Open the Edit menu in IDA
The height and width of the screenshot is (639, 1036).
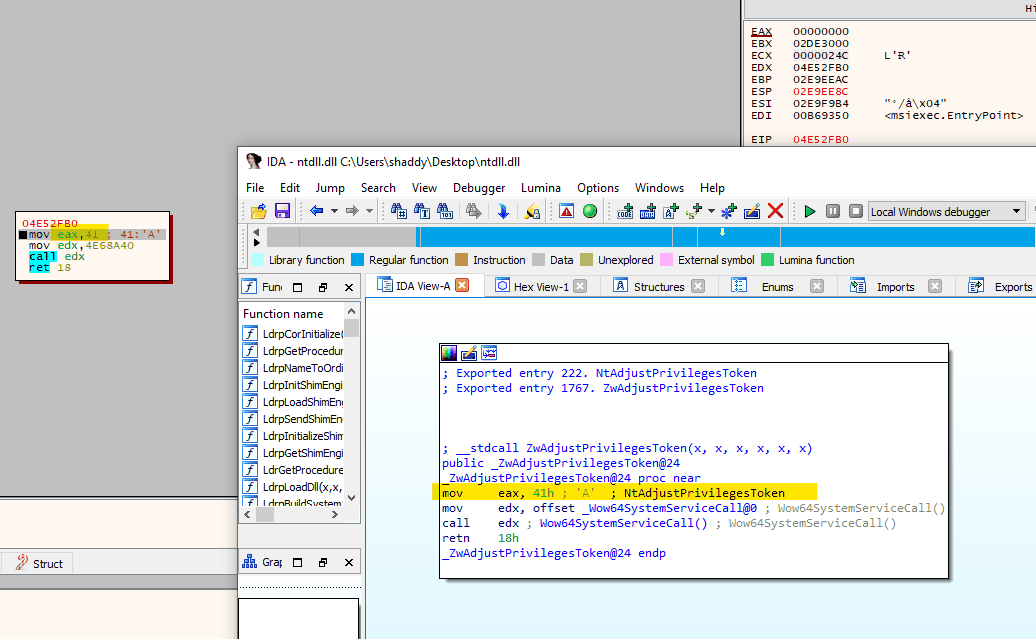click(x=289, y=188)
